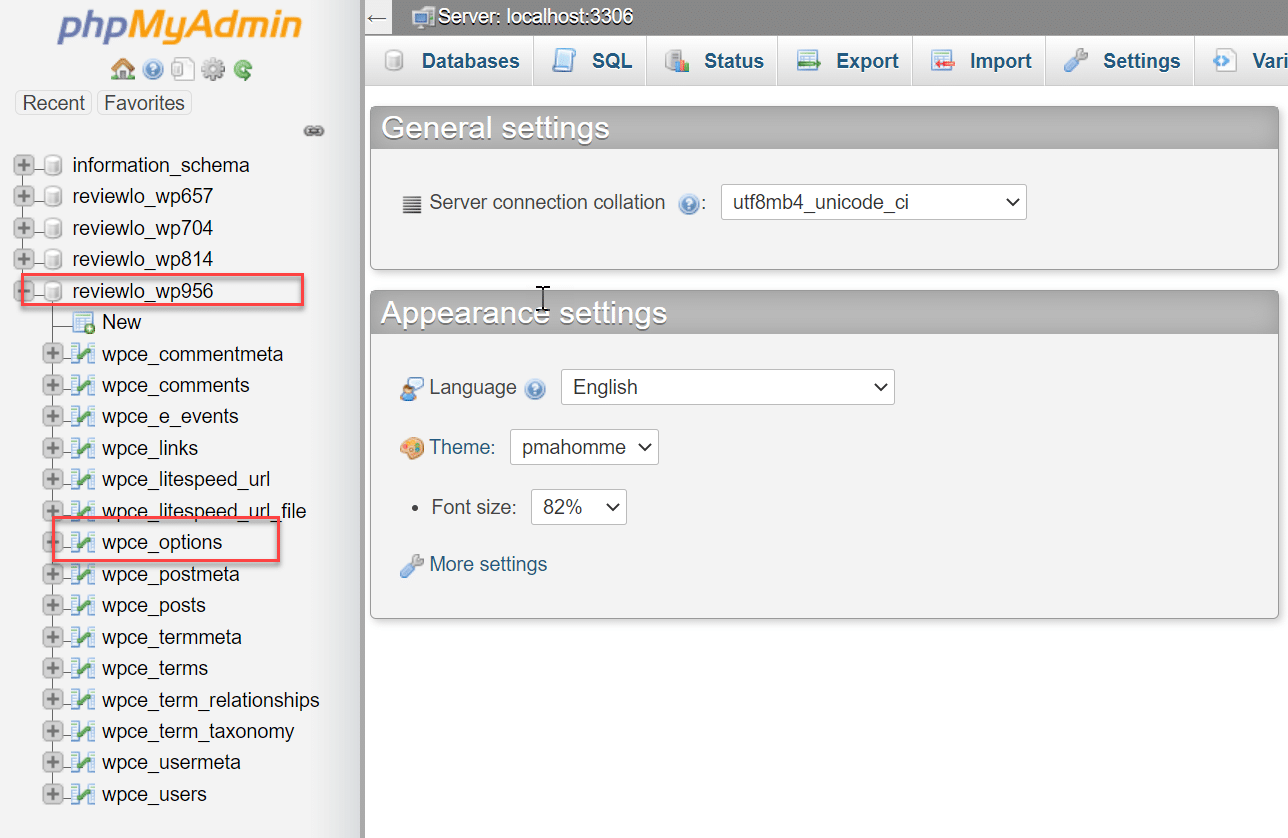Image resolution: width=1288 pixels, height=838 pixels.
Task: Click table icon for wpce_termmeta
Action: coord(83,637)
